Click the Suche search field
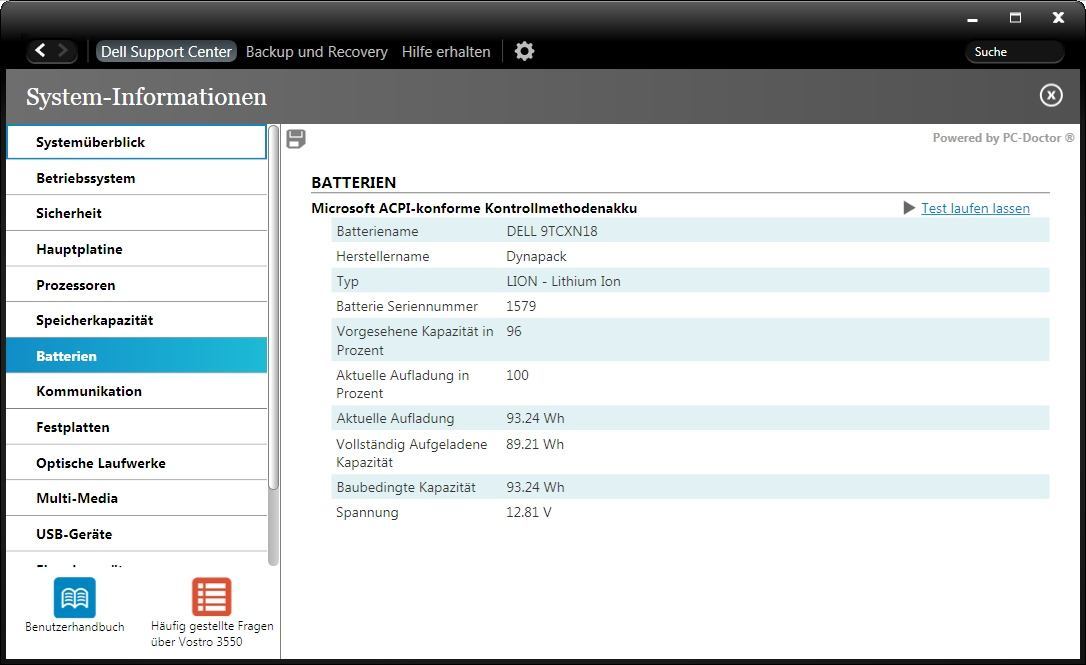1086x665 pixels. pos(1014,52)
